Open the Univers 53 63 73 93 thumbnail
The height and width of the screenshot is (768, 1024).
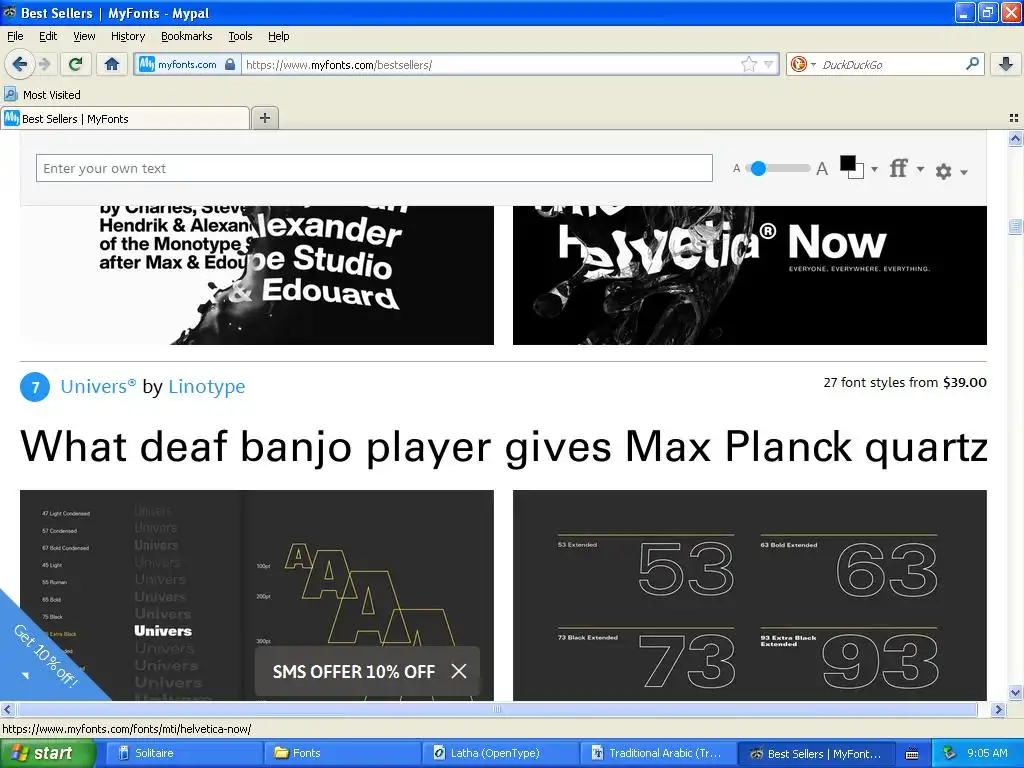click(750, 595)
